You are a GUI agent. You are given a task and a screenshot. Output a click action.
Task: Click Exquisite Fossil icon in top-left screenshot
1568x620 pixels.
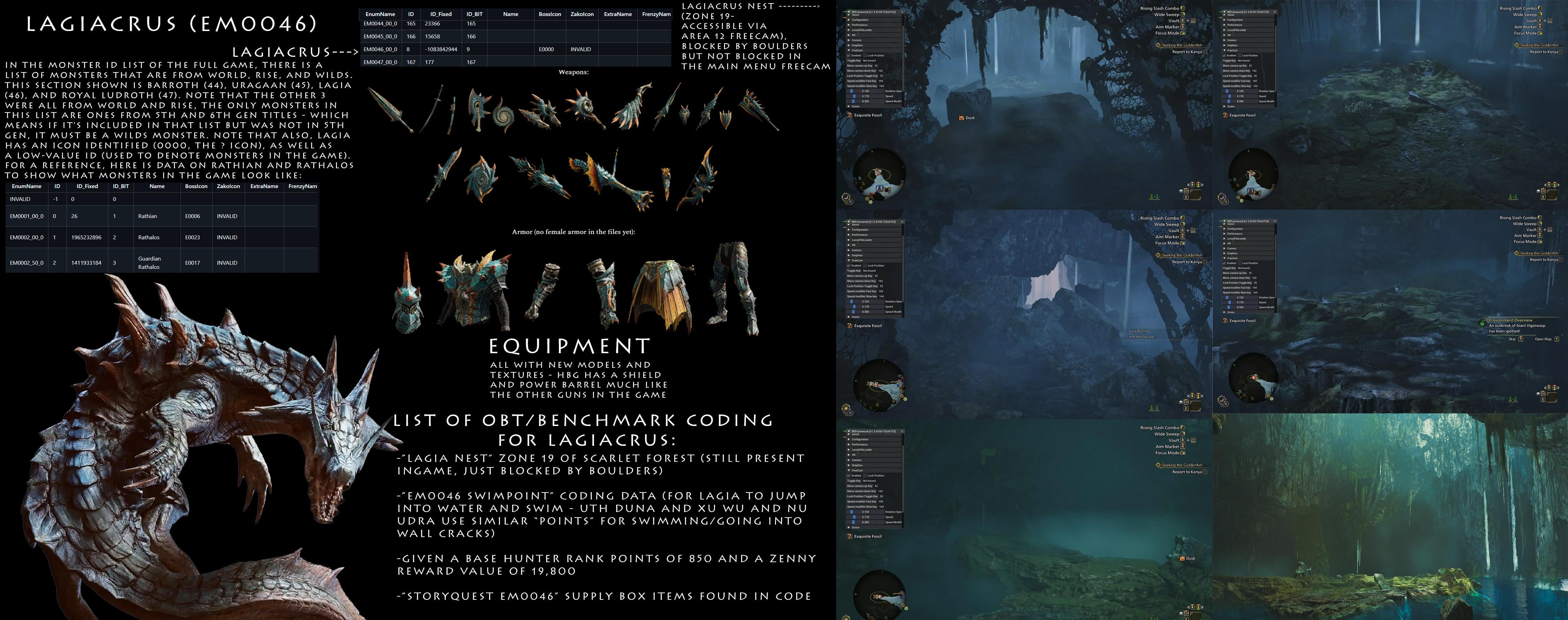(x=850, y=115)
